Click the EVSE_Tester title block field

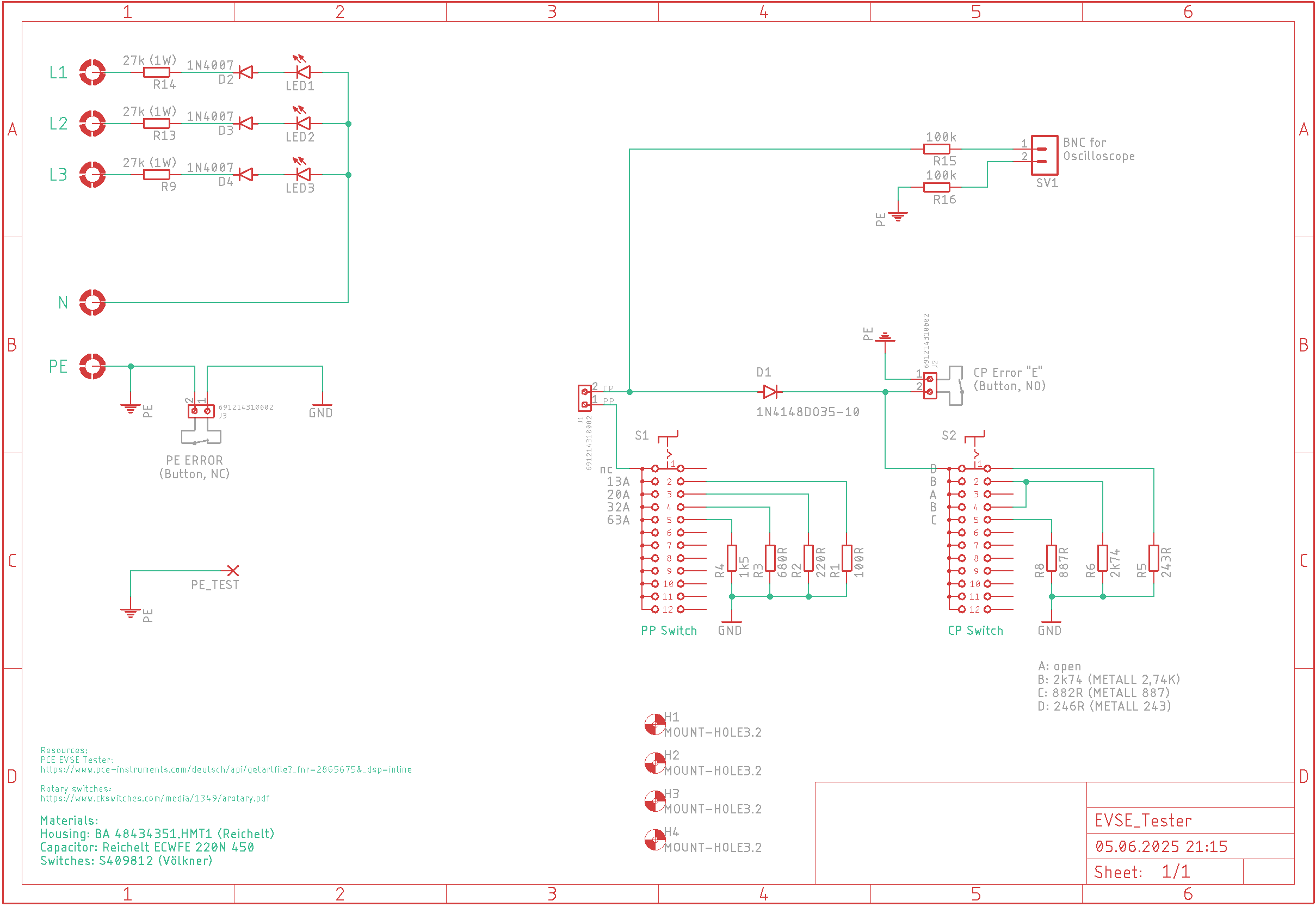[x=1142, y=820]
